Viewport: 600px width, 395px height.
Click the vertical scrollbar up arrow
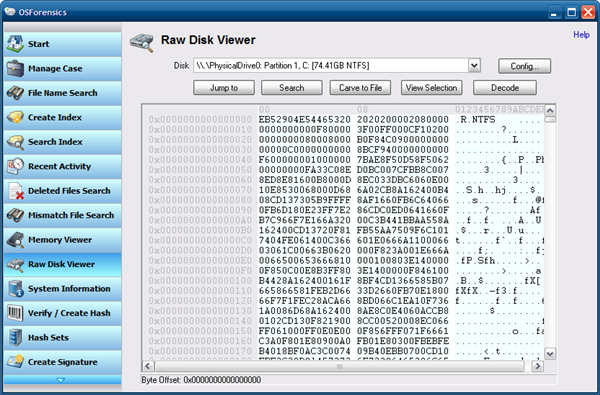(x=550, y=110)
